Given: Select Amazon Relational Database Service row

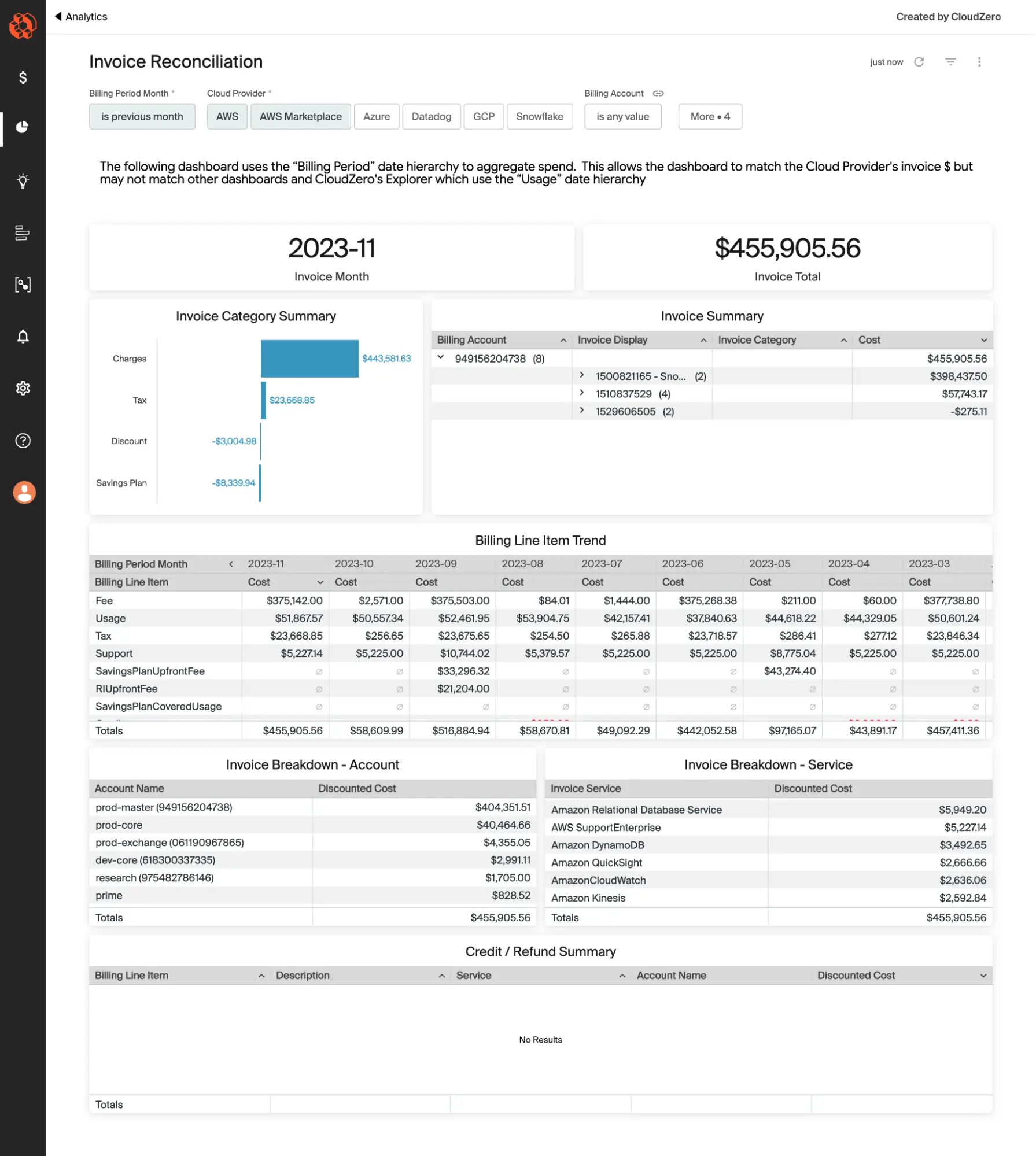Looking at the screenshot, I should [769, 810].
